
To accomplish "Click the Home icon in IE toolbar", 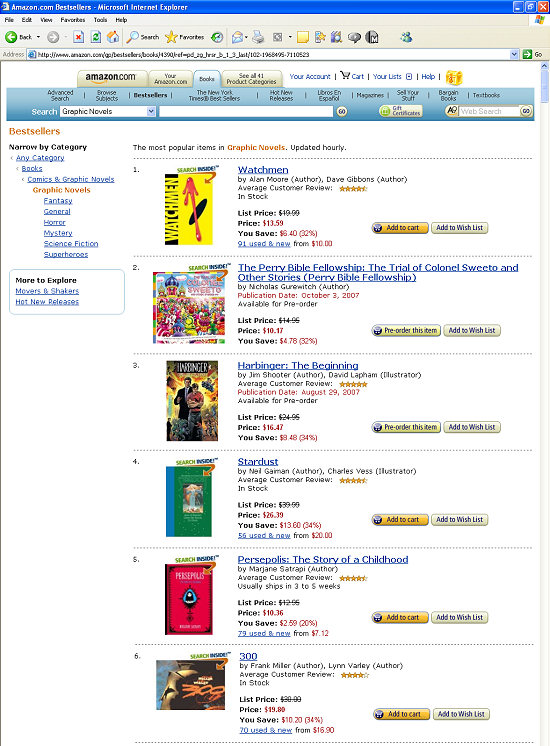I will click(x=113, y=37).
